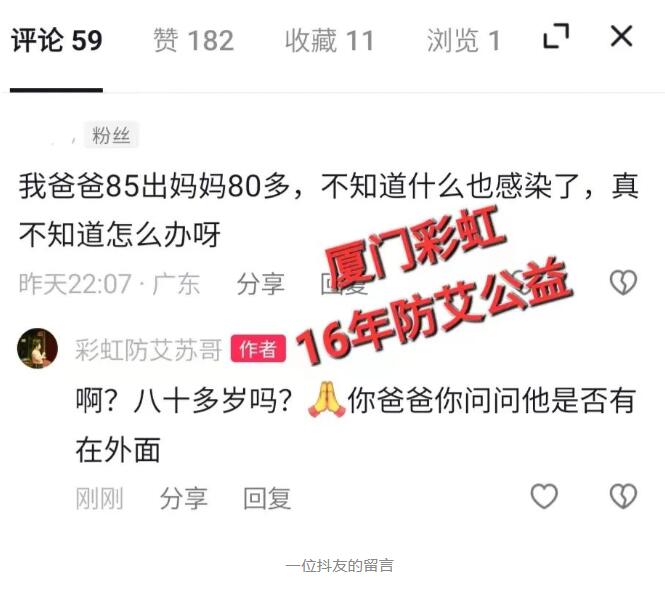Viewport: 665px width, 590px height.
Task: Expand comments panel to full screen
Action: pos(556,36)
